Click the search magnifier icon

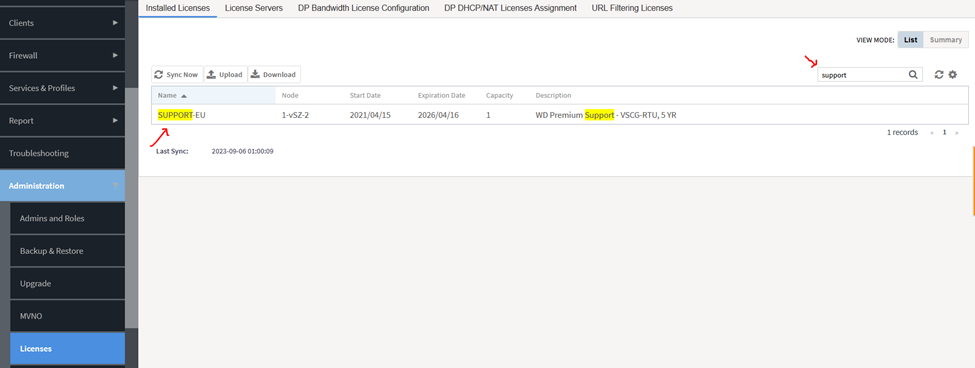click(912, 75)
